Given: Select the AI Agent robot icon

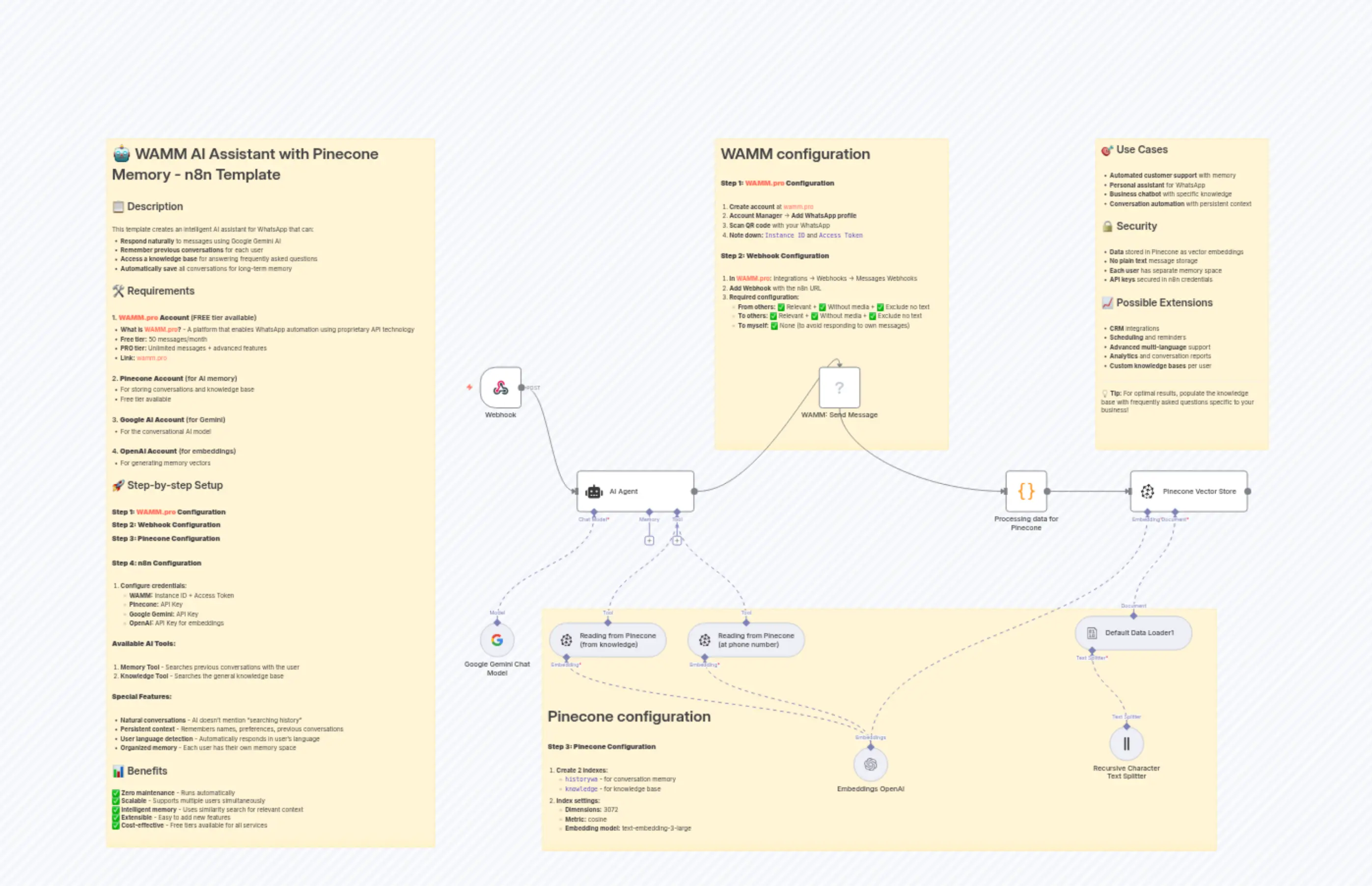Looking at the screenshot, I should (593, 491).
